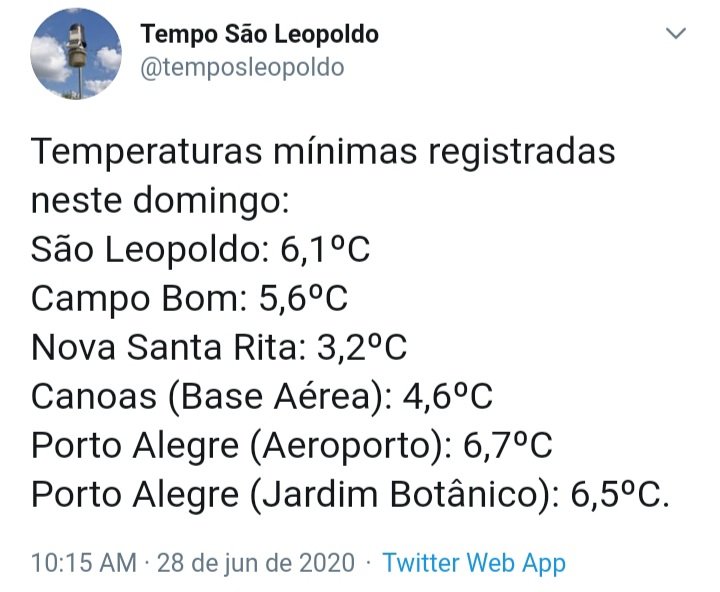Click the 5,6°C temperature value
Screen dimensions: 720x592
(x=304, y=299)
